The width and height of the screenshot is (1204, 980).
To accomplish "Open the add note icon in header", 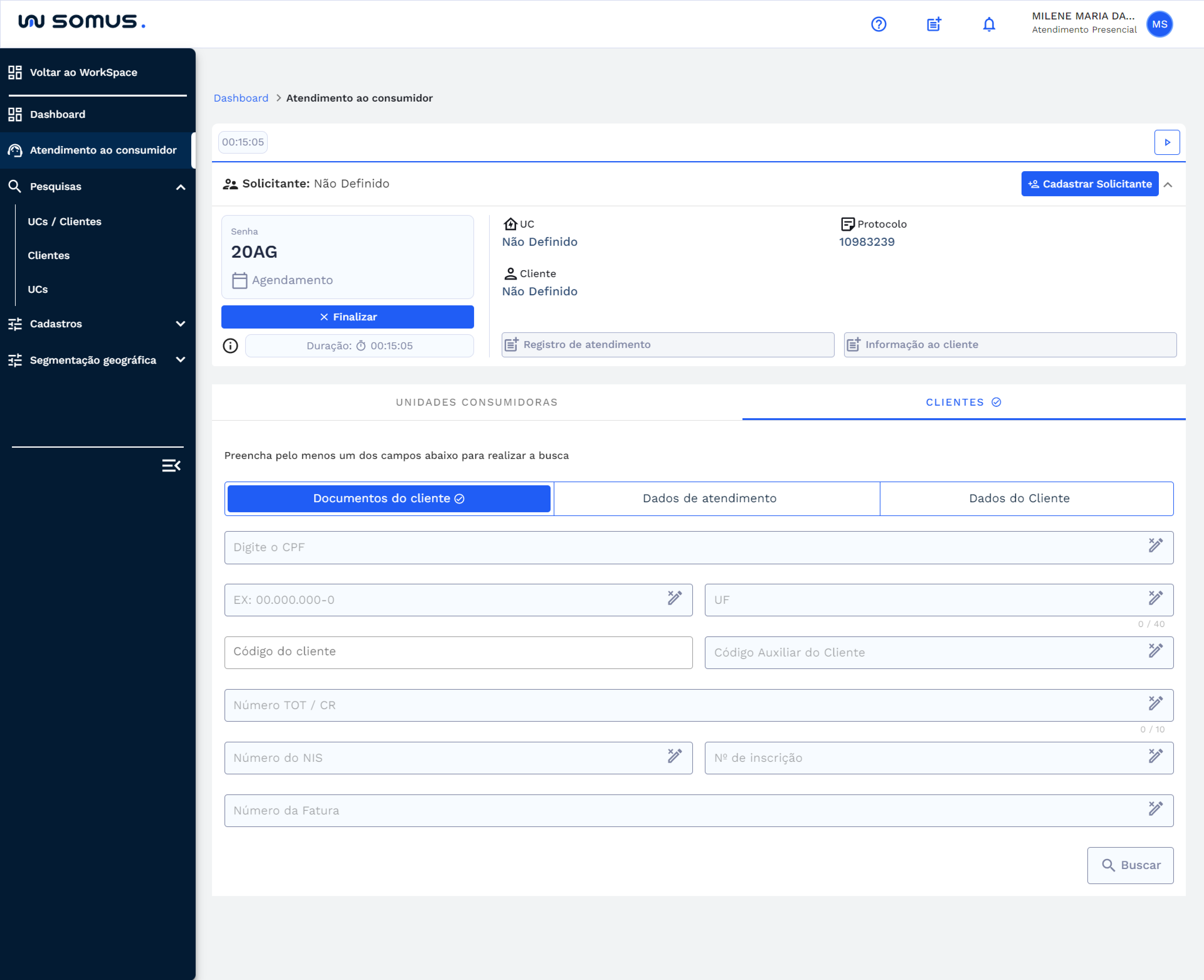I will click(934, 24).
